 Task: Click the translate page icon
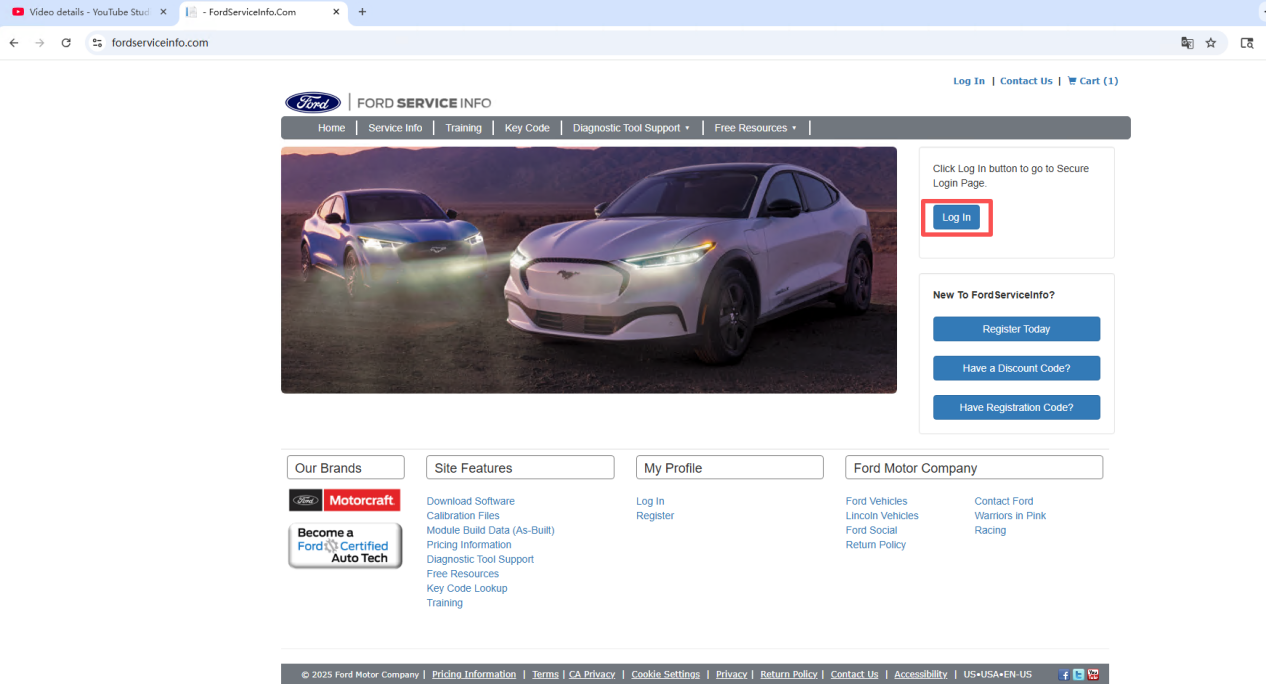(x=1187, y=43)
